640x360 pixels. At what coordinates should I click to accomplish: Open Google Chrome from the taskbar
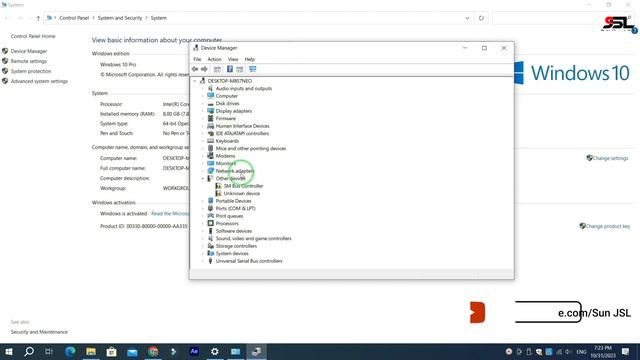[153, 351]
